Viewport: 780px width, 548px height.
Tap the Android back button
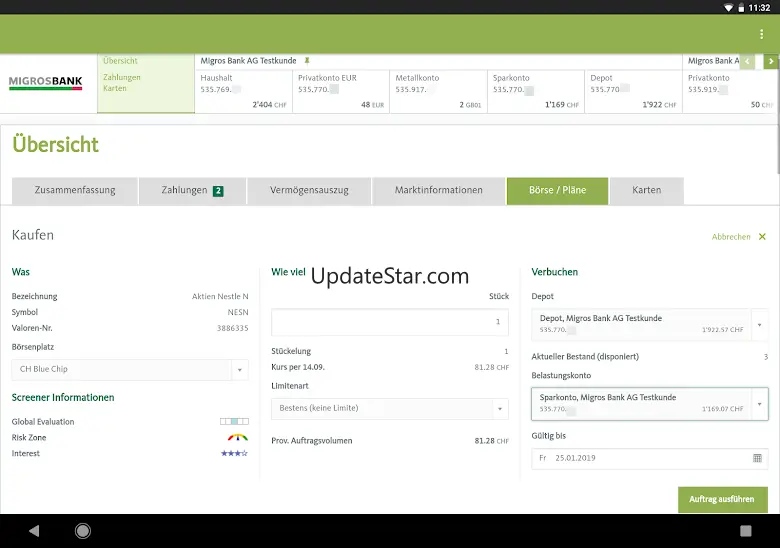tap(34, 531)
